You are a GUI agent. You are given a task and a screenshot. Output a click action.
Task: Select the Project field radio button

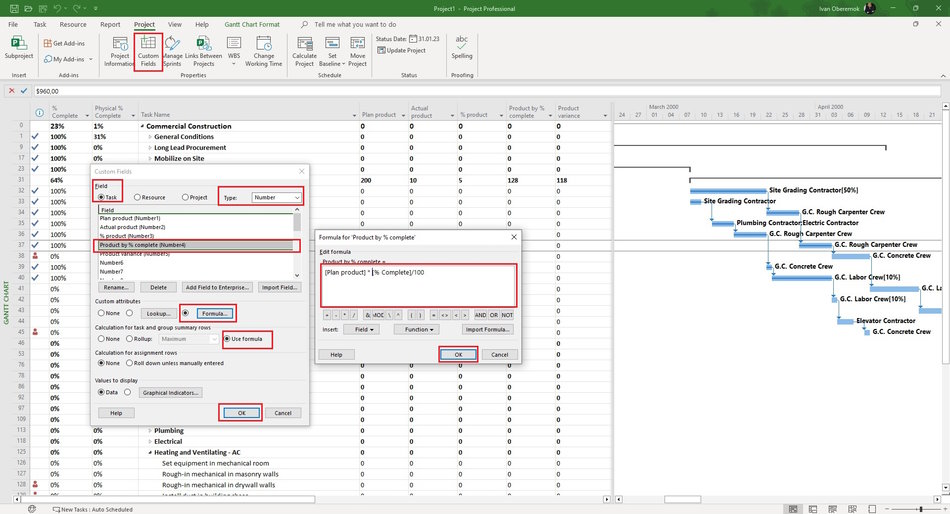pyautogui.click(x=185, y=198)
